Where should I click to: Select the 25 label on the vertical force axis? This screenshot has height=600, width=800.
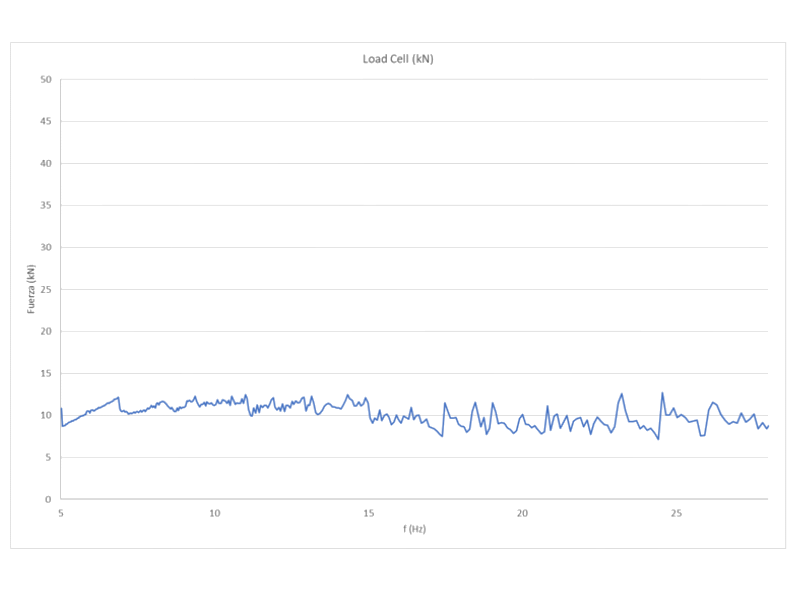tap(45, 289)
